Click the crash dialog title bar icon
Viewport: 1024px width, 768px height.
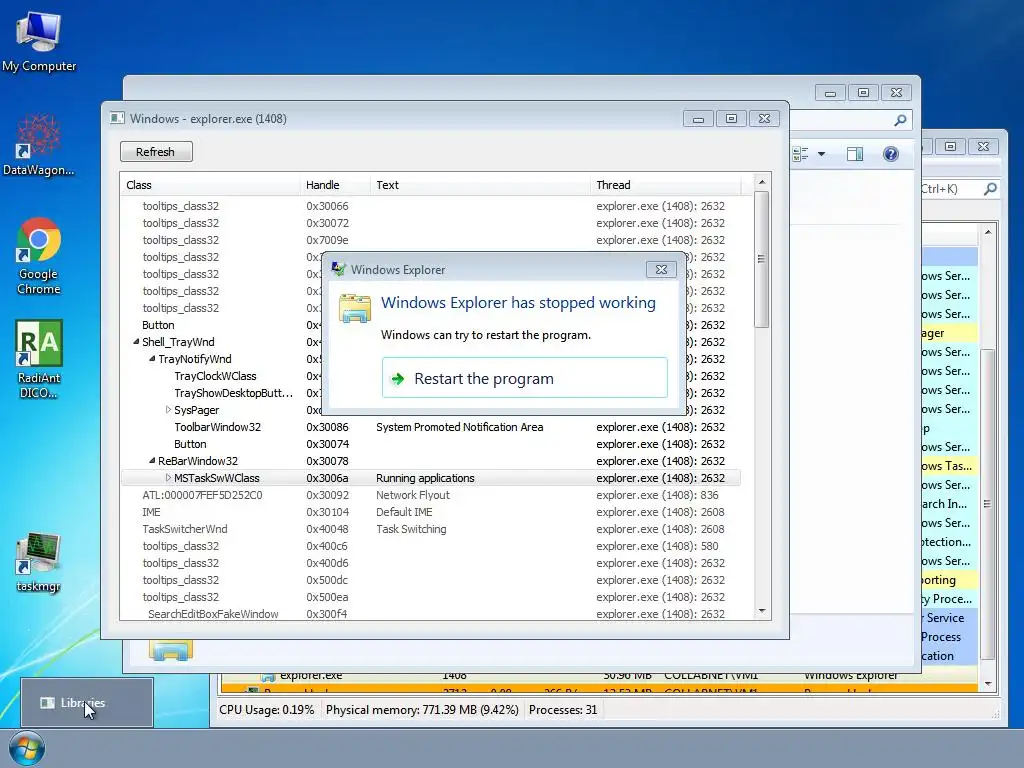pos(338,269)
